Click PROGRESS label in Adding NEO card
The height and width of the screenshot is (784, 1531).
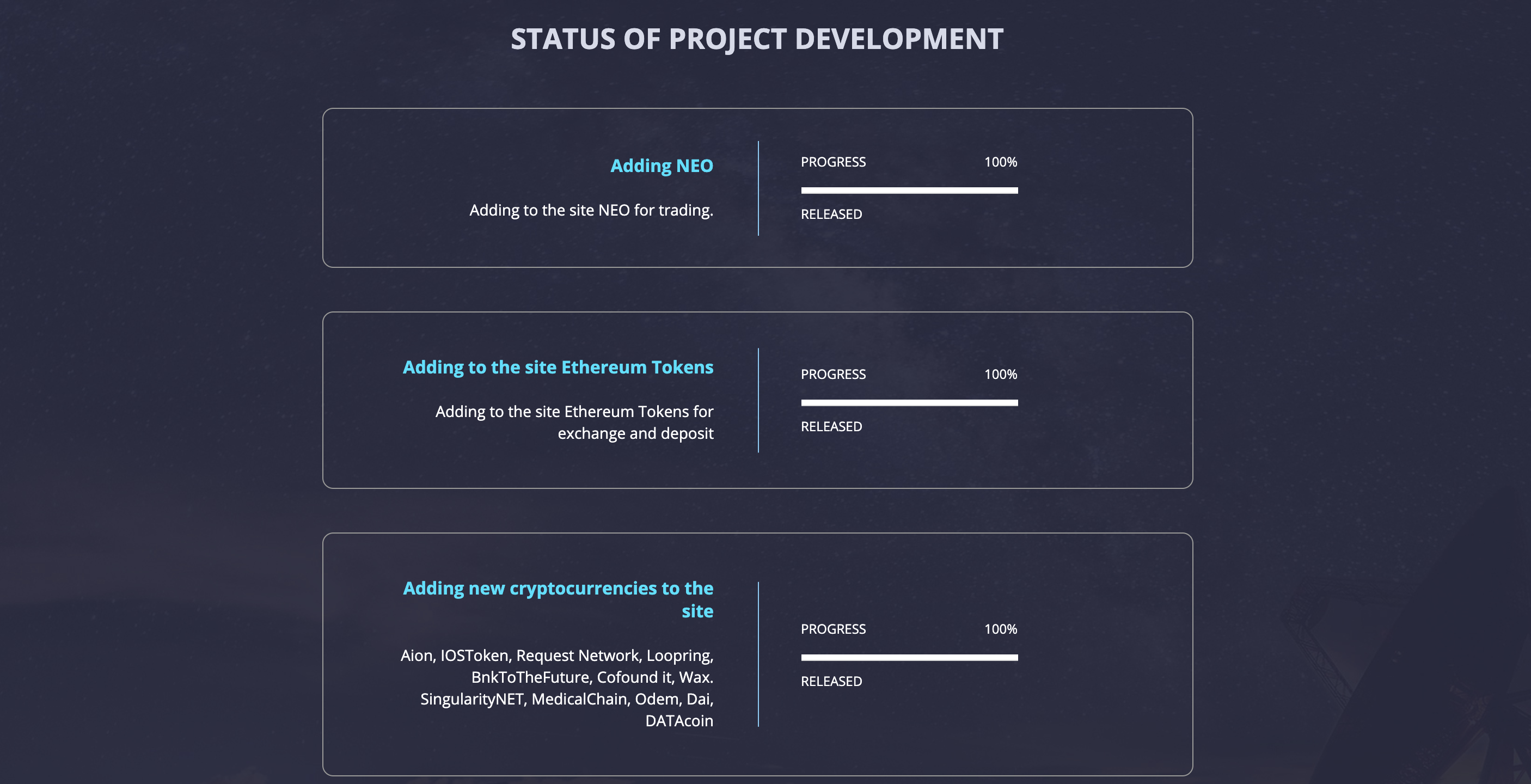833,162
